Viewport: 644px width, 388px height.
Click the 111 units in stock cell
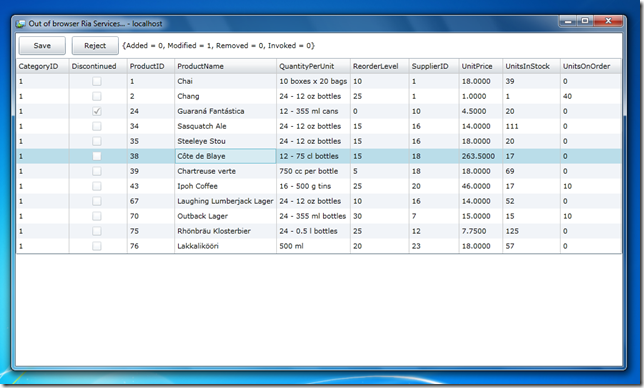(531, 126)
